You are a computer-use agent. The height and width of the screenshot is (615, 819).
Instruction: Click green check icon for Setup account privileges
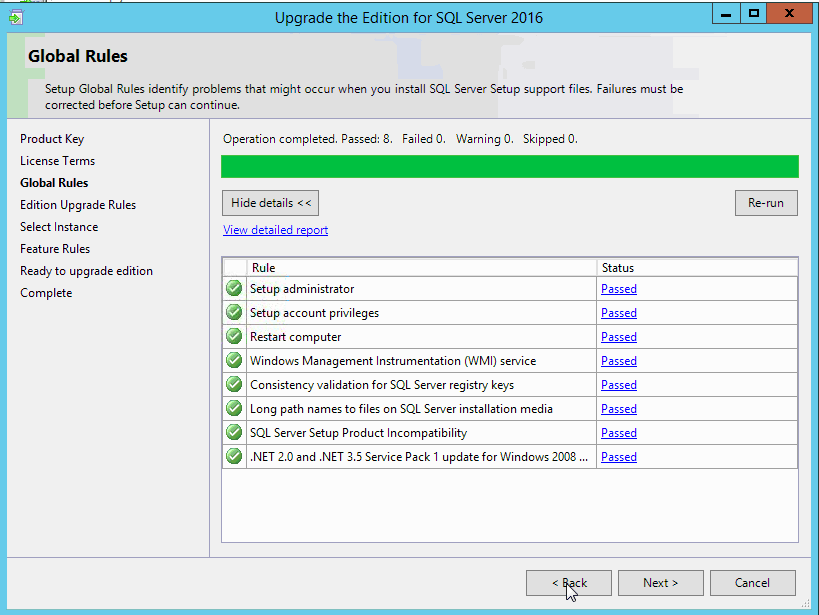click(x=234, y=312)
